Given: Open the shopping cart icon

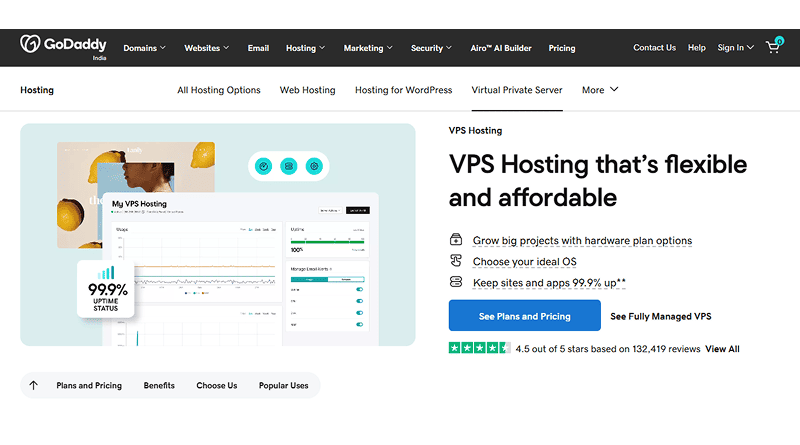Looking at the screenshot, I should click(x=773, y=47).
